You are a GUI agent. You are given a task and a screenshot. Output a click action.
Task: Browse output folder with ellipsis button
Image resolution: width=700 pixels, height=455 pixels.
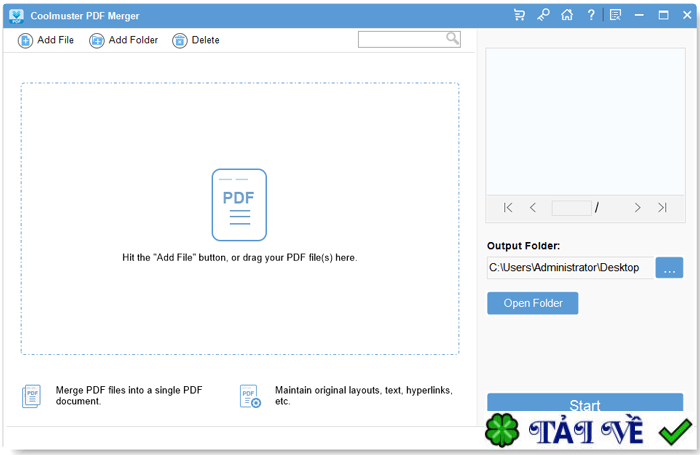point(669,267)
